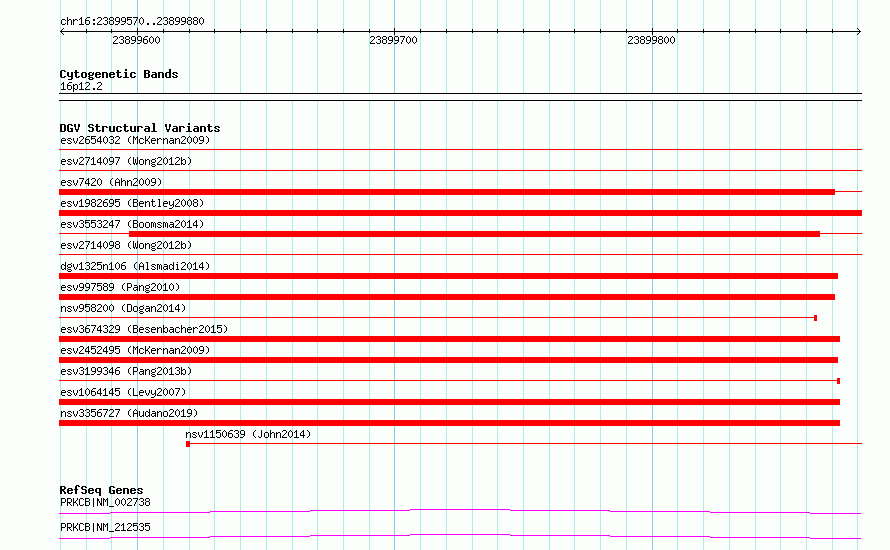The height and width of the screenshot is (550, 890).
Task: Click the red bar of dgv1325n106
Action: pyautogui.click(x=448, y=276)
